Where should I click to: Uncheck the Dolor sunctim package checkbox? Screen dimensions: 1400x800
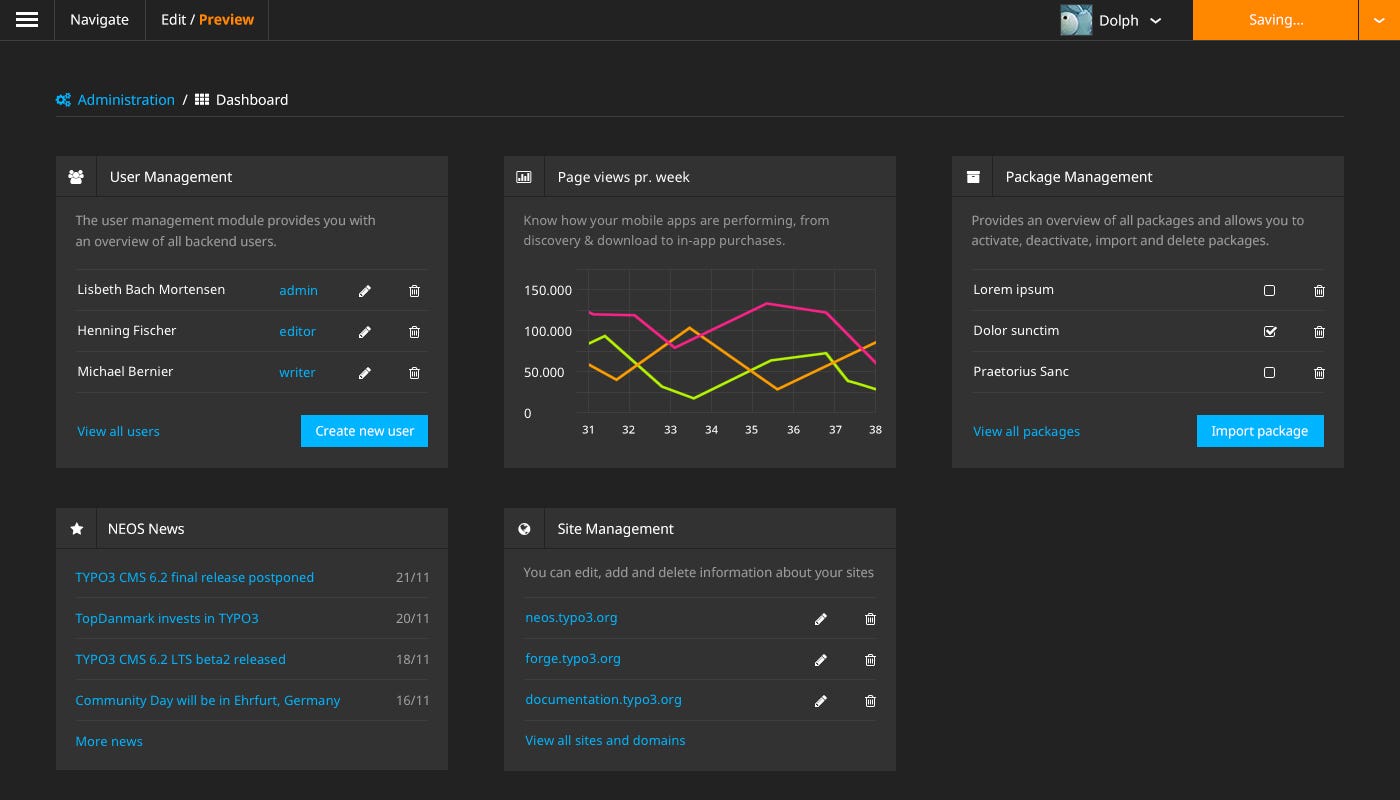click(x=1269, y=331)
